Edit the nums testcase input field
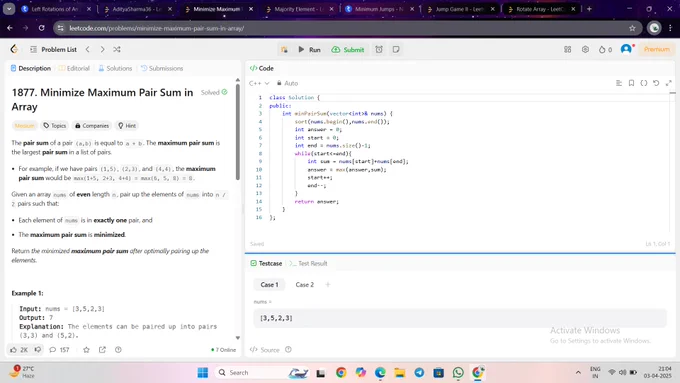The height and width of the screenshot is (383, 680). (460, 318)
